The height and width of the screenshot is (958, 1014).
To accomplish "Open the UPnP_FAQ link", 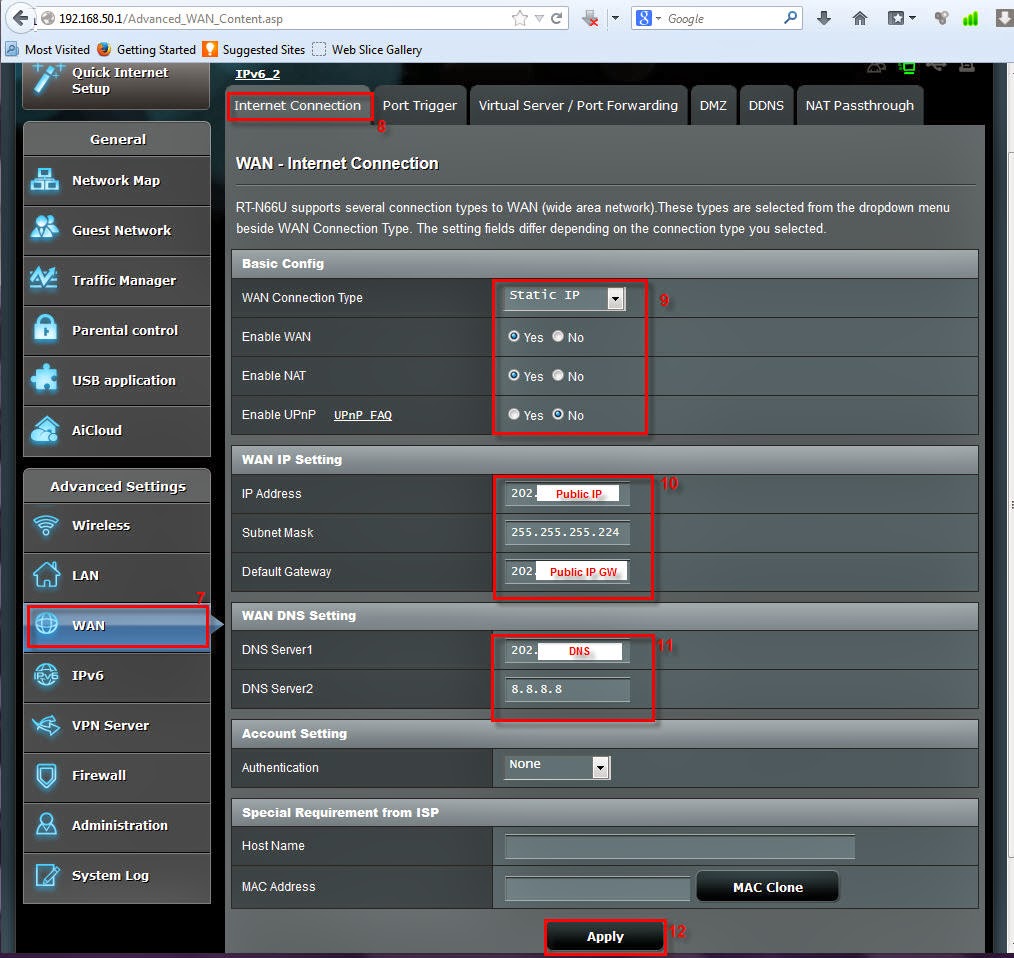I will pyautogui.click(x=363, y=415).
